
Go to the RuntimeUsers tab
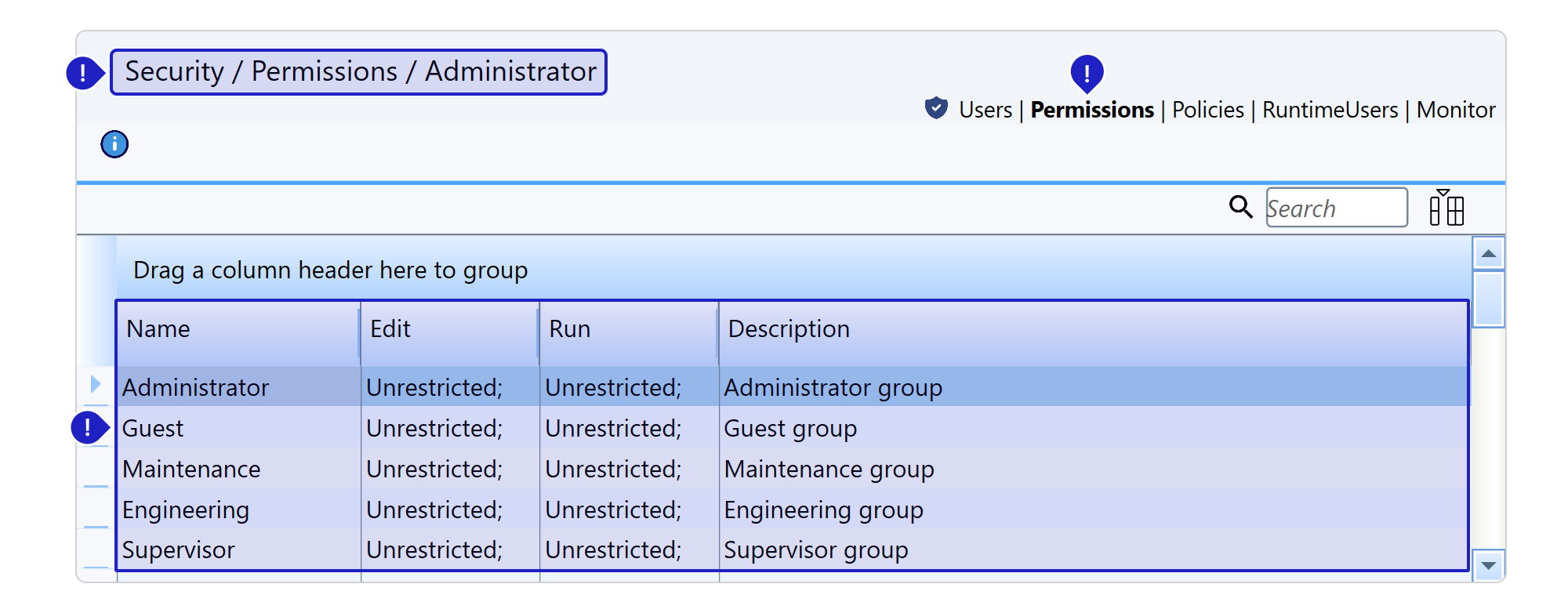(1330, 110)
